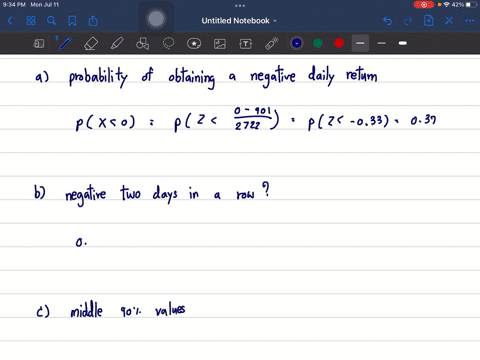Toggle the zoom window tool
The height and width of the screenshot is (360, 480).
(x=39, y=43)
